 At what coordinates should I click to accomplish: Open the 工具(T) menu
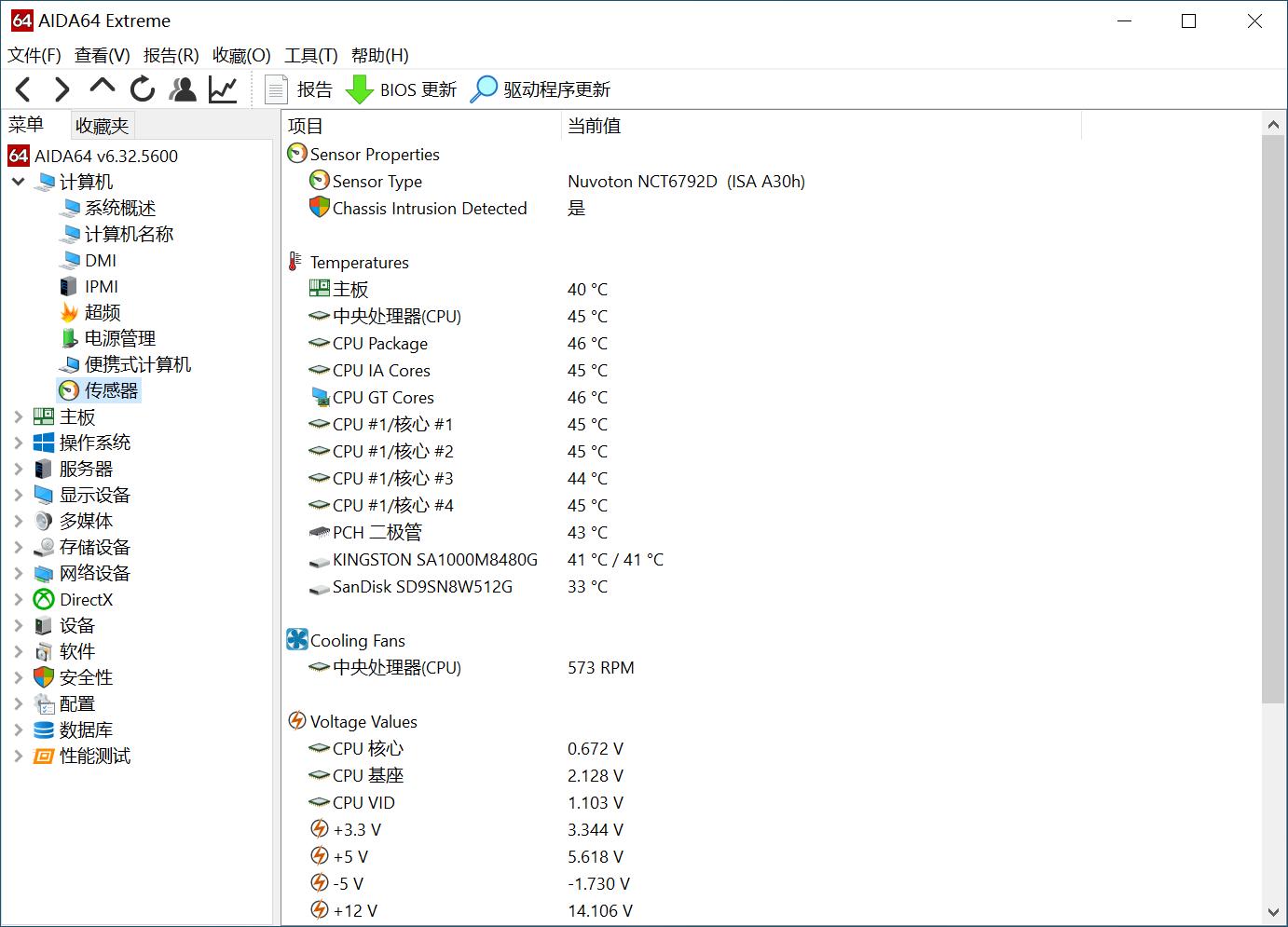click(311, 55)
